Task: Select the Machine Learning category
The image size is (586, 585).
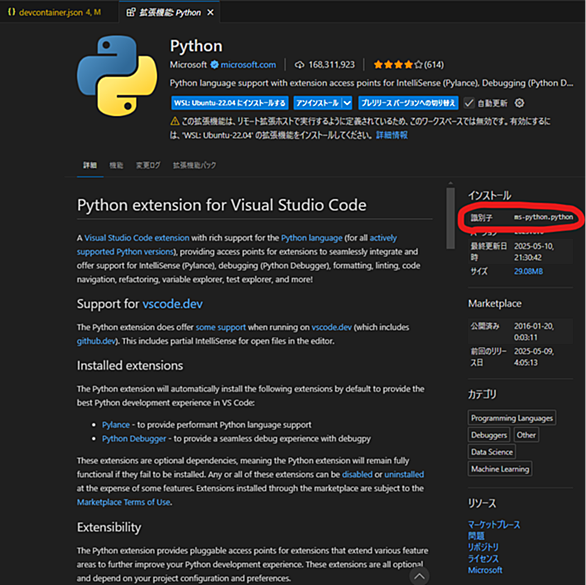Action: [500, 469]
